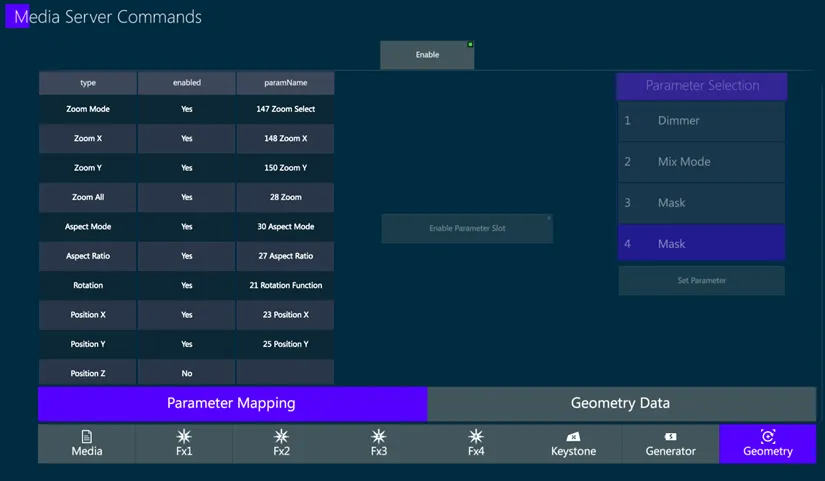Select highlighted parameter 4 Mask

tap(701, 243)
